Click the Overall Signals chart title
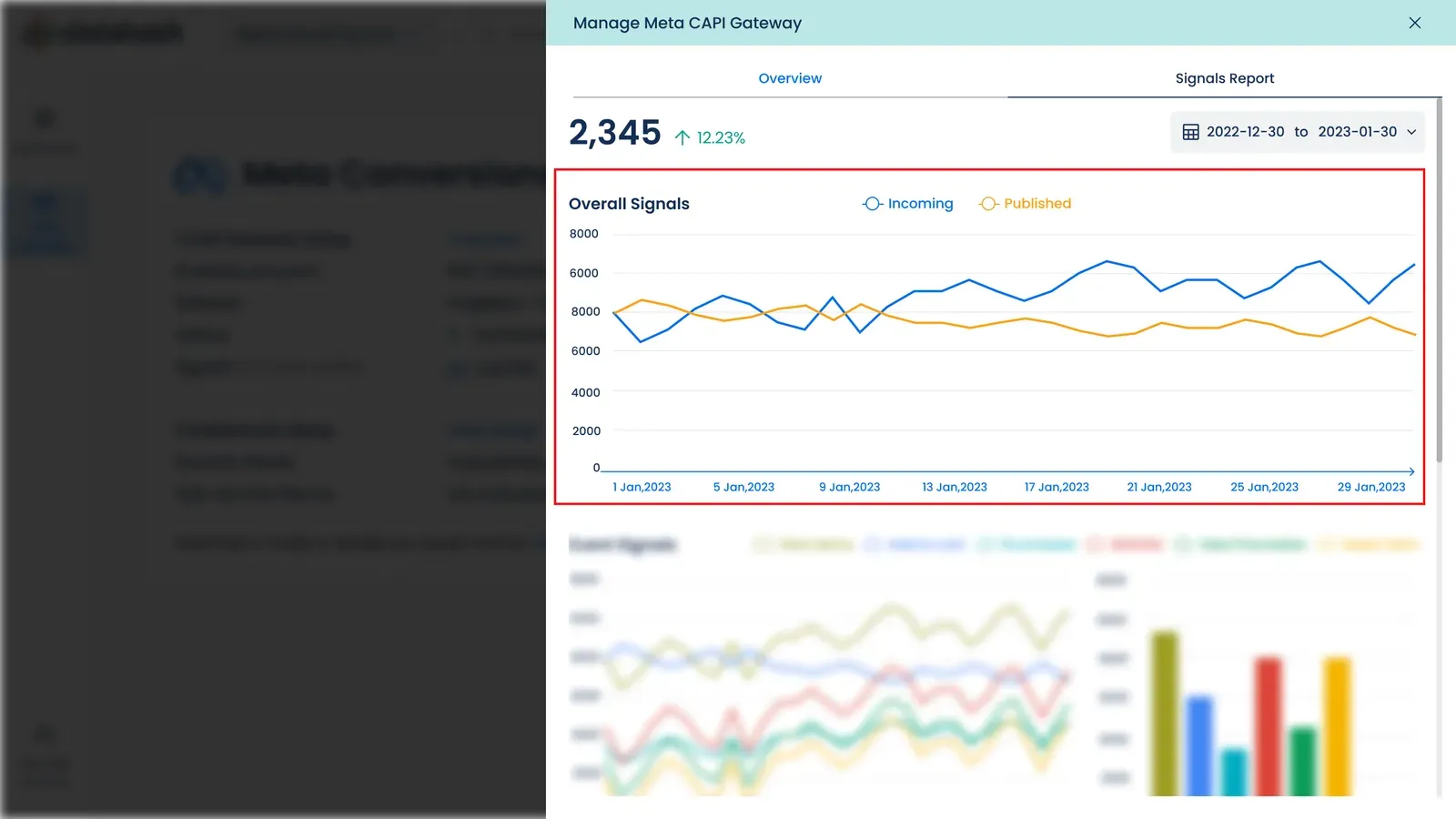 pos(629,204)
